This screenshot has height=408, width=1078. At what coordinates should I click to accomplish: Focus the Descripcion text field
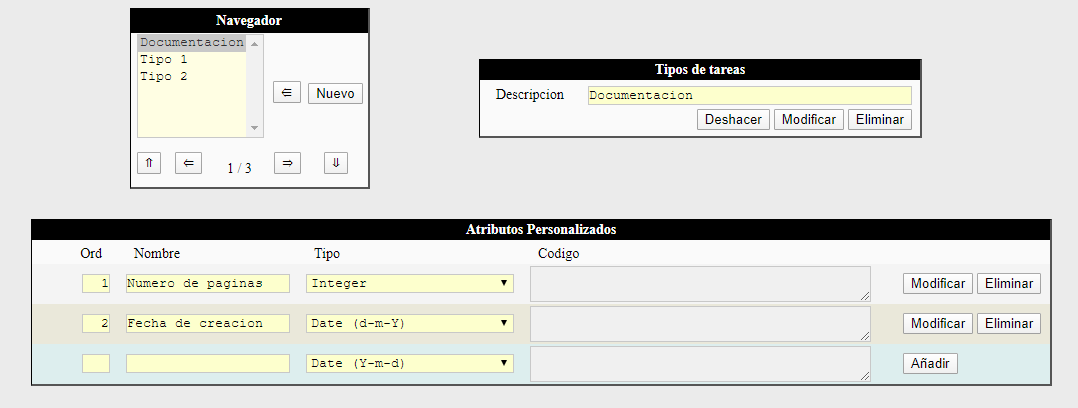[749, 96]
